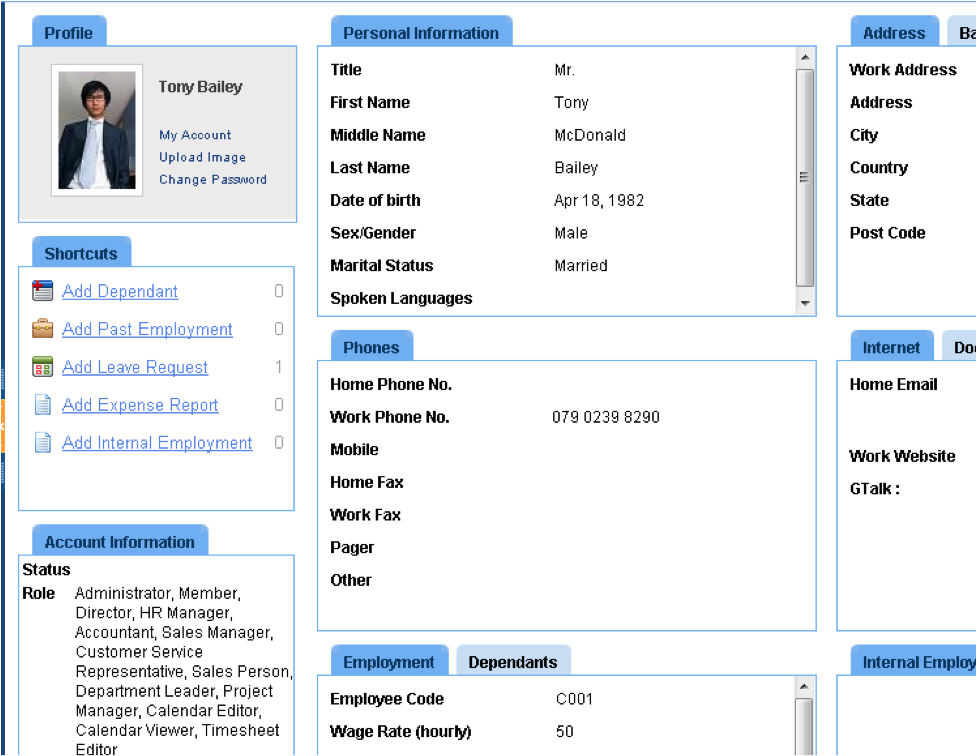Select the Employment tab
Viewport: 977px width, 756px height.
coord(388,661)
